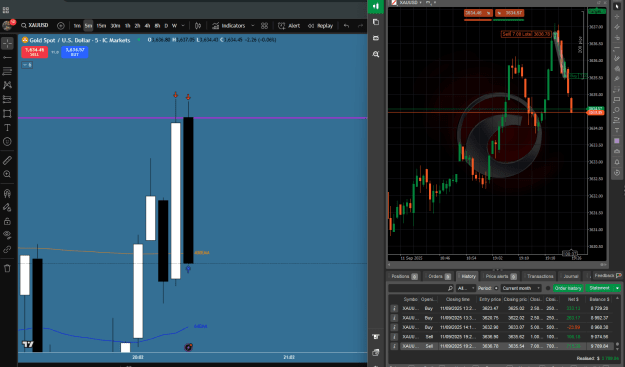This screenshot has height=367, width=625.
Task: Open the Fibonacci retracement tools
Action: (7, 71)
